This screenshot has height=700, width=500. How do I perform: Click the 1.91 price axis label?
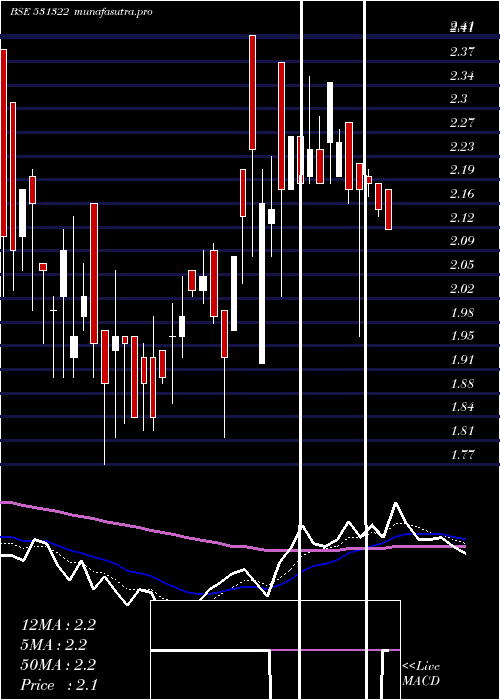pos(462,360)
